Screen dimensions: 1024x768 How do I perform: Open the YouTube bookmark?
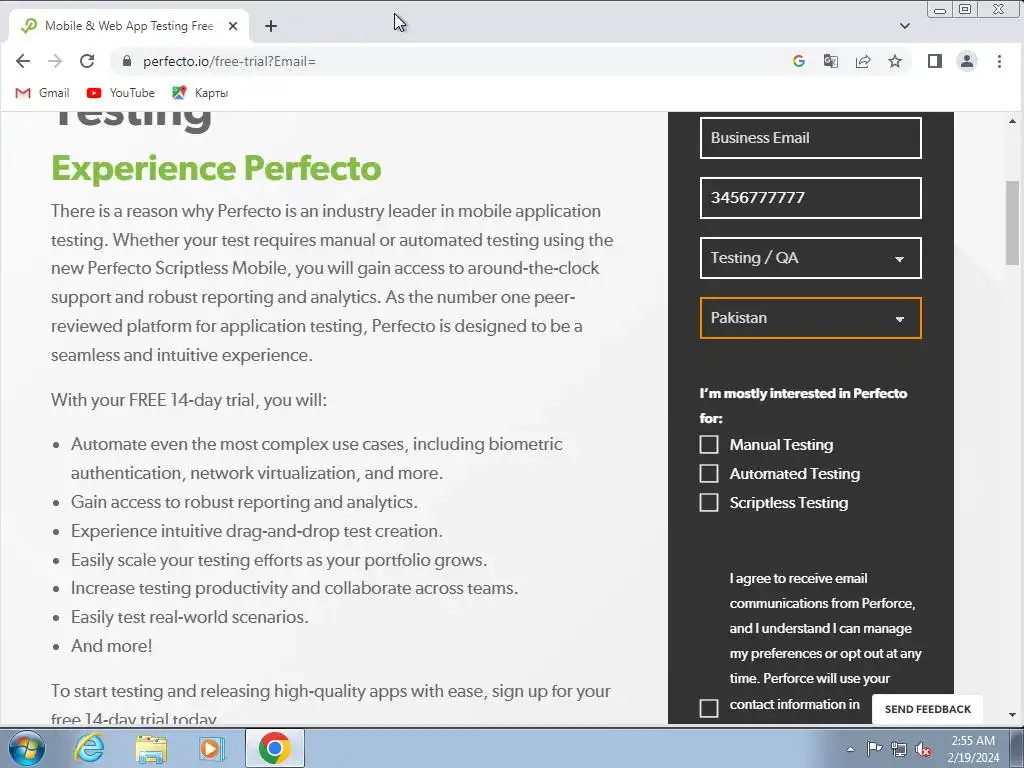pyautogui.click(x=121, y=93)
